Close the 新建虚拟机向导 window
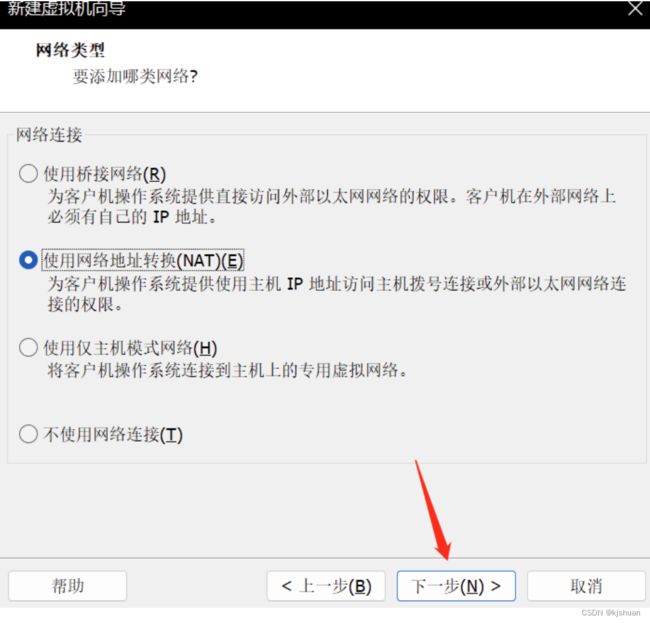This screenshot has width=650, height=623. click(635, 8)
